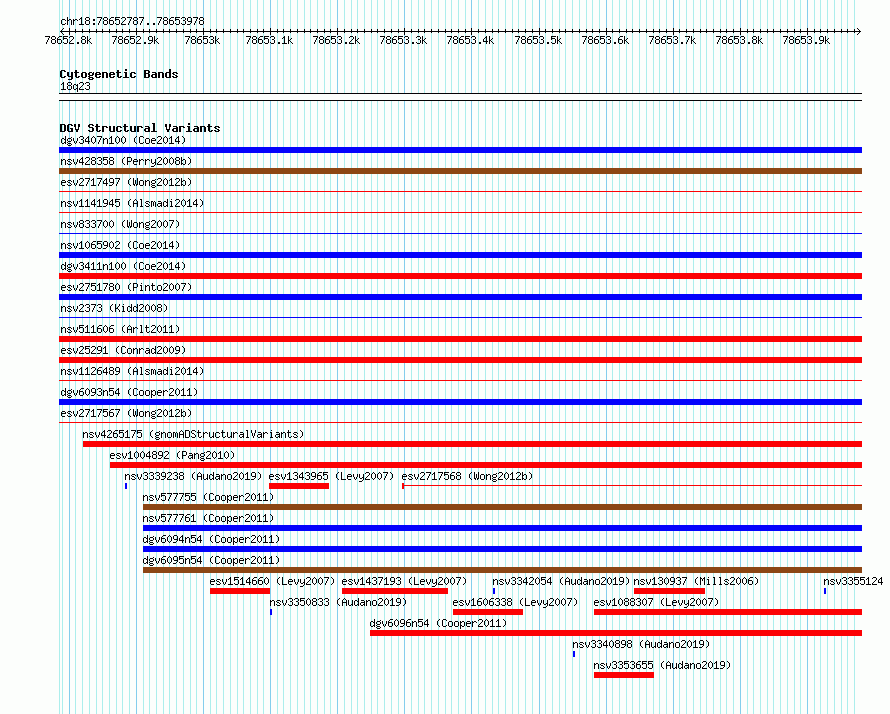The height and width of the screenshot is (714, 890).
Task: Click nsv1126489 (Alsmadi2014) variant
Action: click(x=132, y=371)
